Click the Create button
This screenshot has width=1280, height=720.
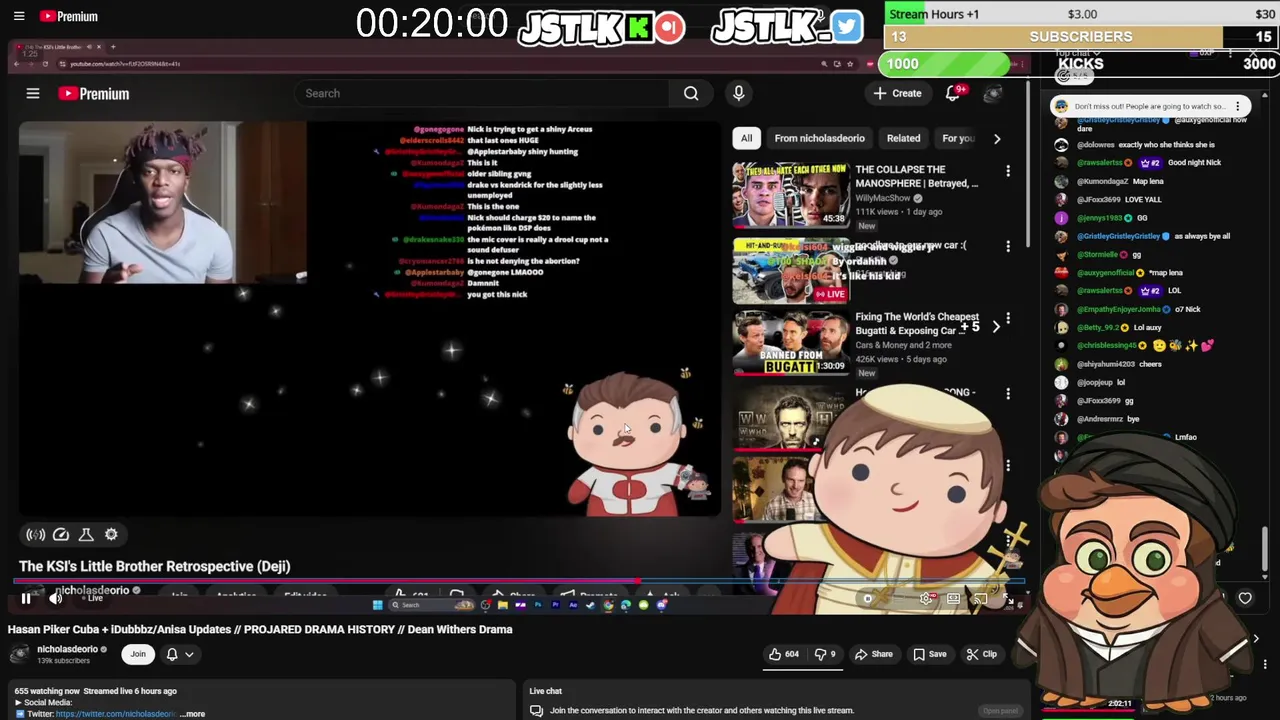897,93
